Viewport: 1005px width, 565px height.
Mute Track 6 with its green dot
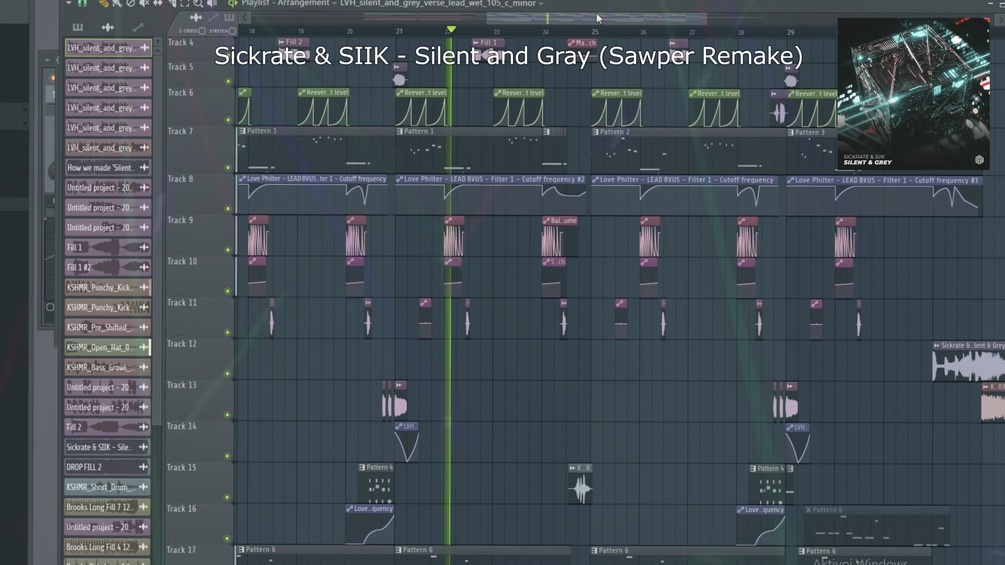pyautogui.click(x=228, y=119)
